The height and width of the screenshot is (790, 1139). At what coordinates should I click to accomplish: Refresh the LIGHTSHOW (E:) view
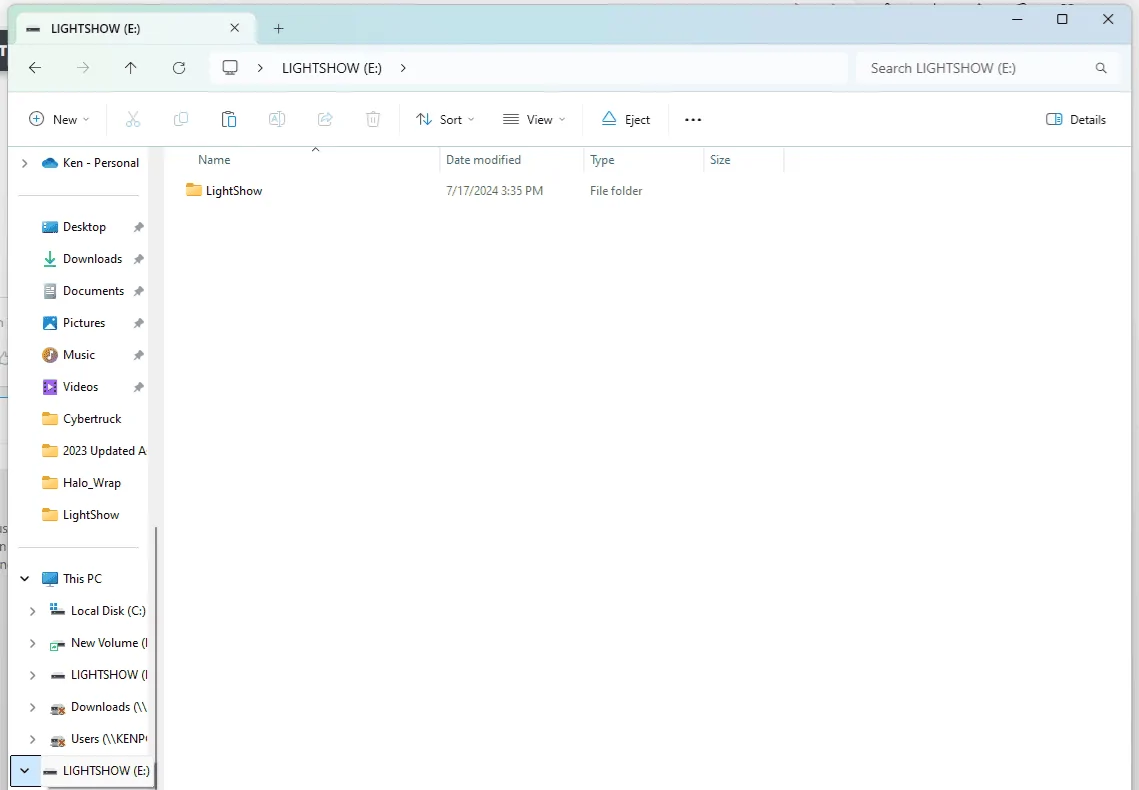(179, 68)
